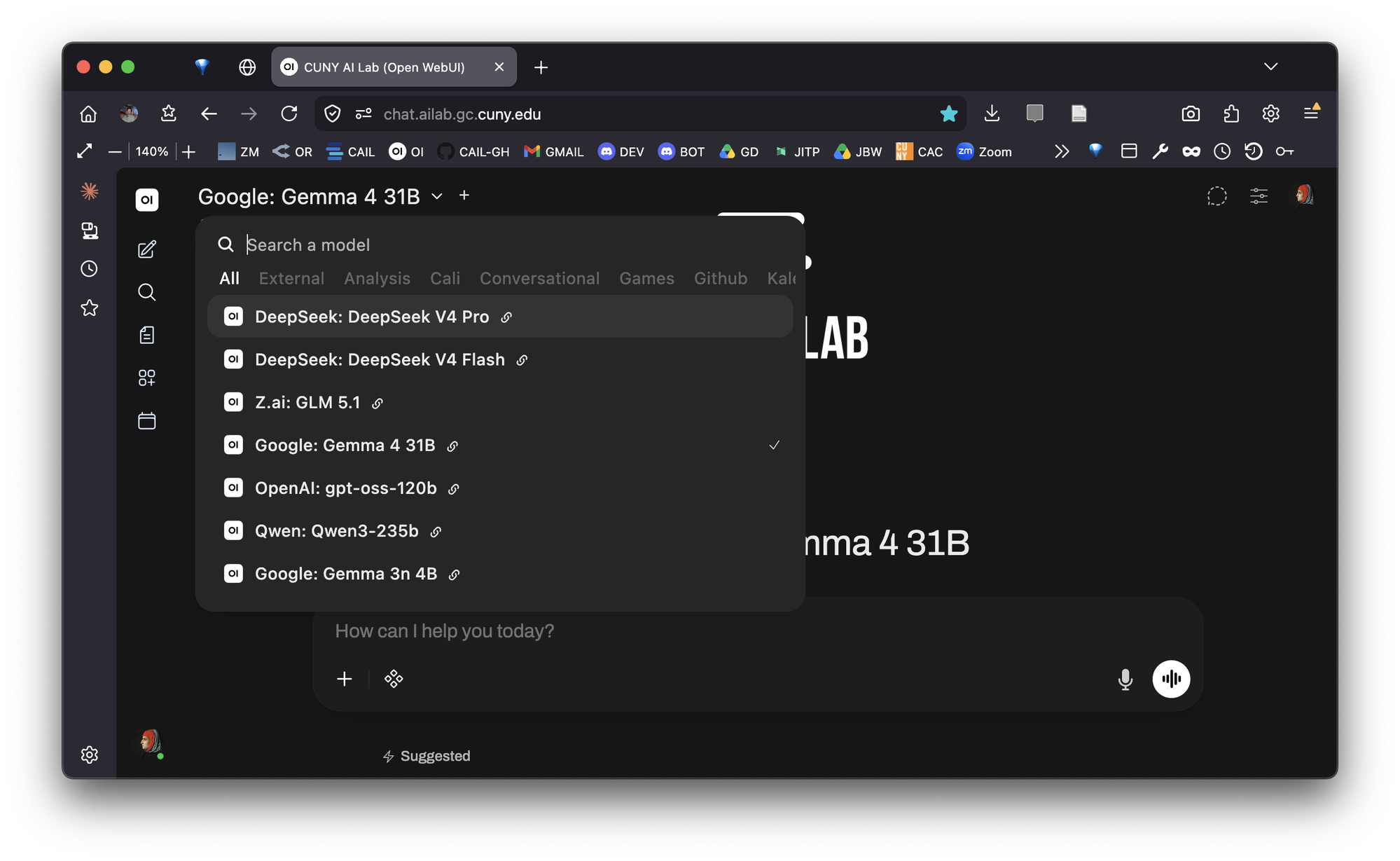Open browser sidebar synced devices icon

click(x=89, y=230)
